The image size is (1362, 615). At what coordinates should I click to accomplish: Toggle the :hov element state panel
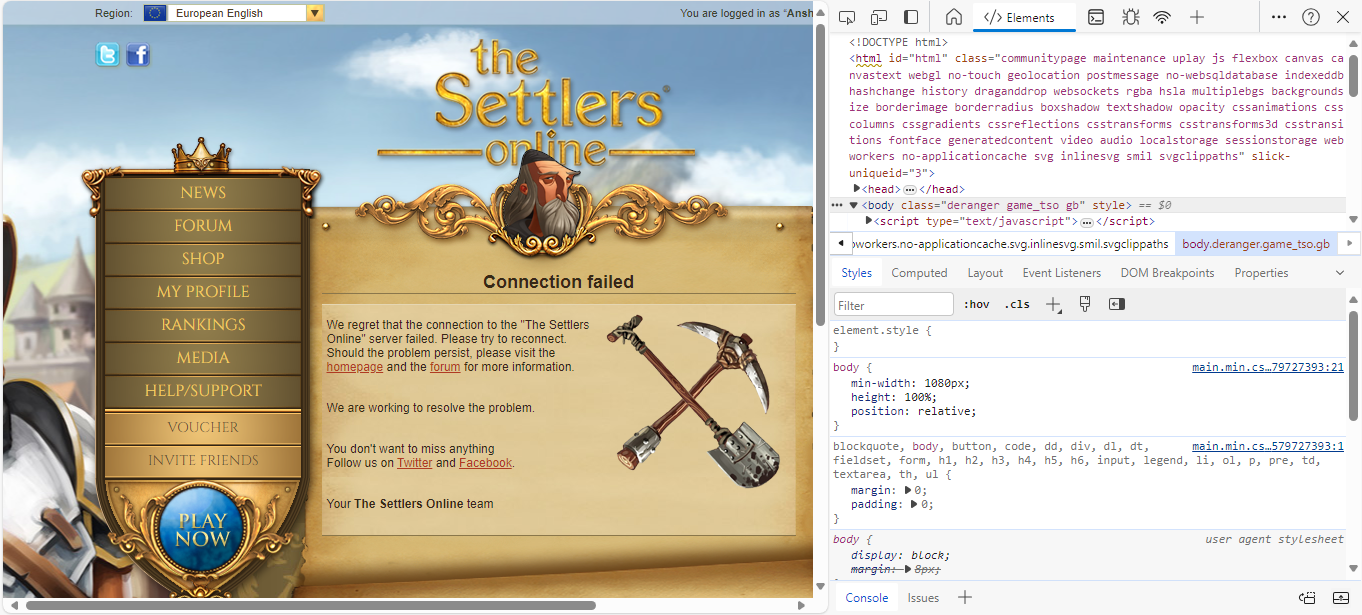976,304
